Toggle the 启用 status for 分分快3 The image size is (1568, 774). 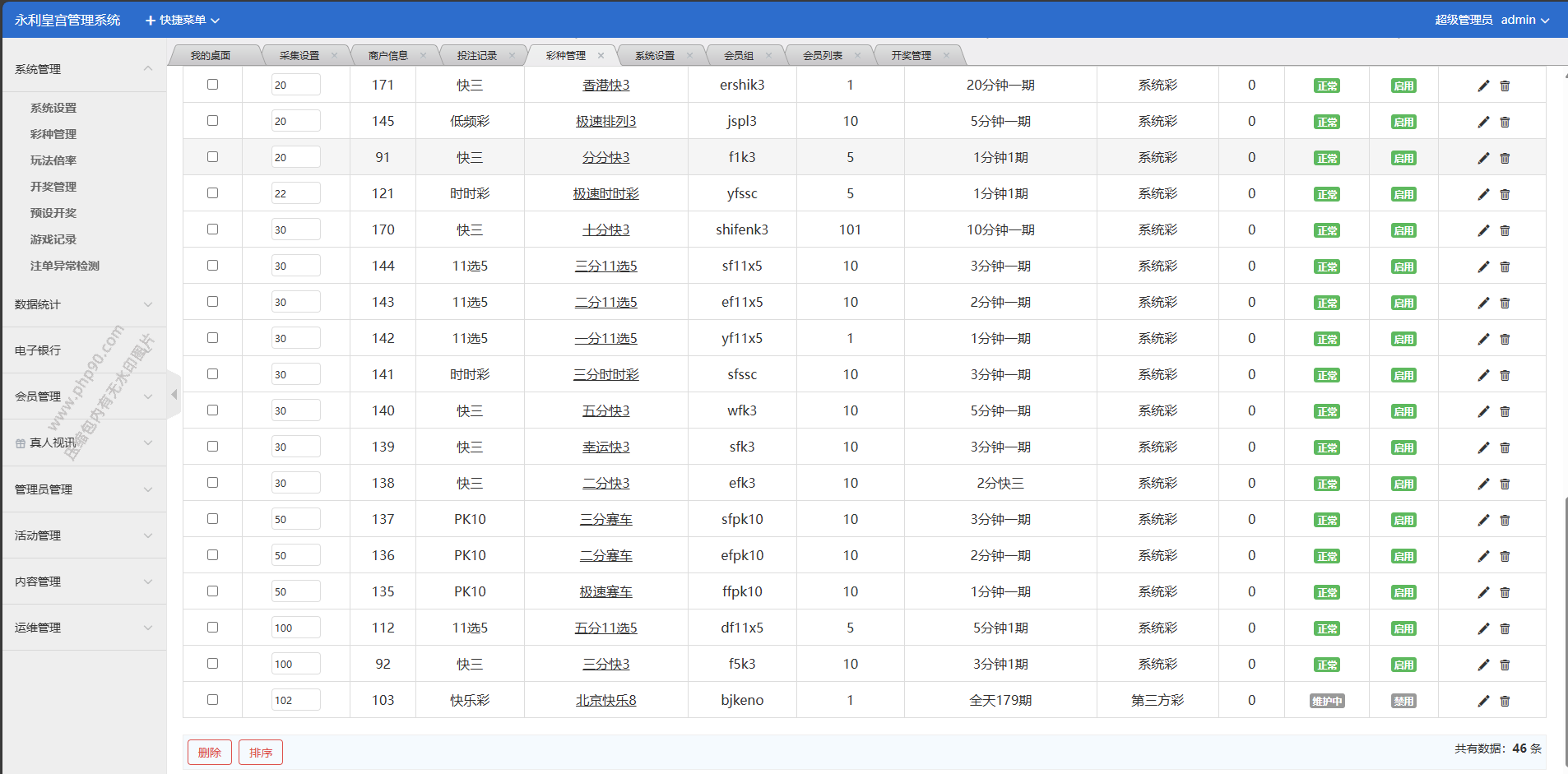(x=1403, y=158)
